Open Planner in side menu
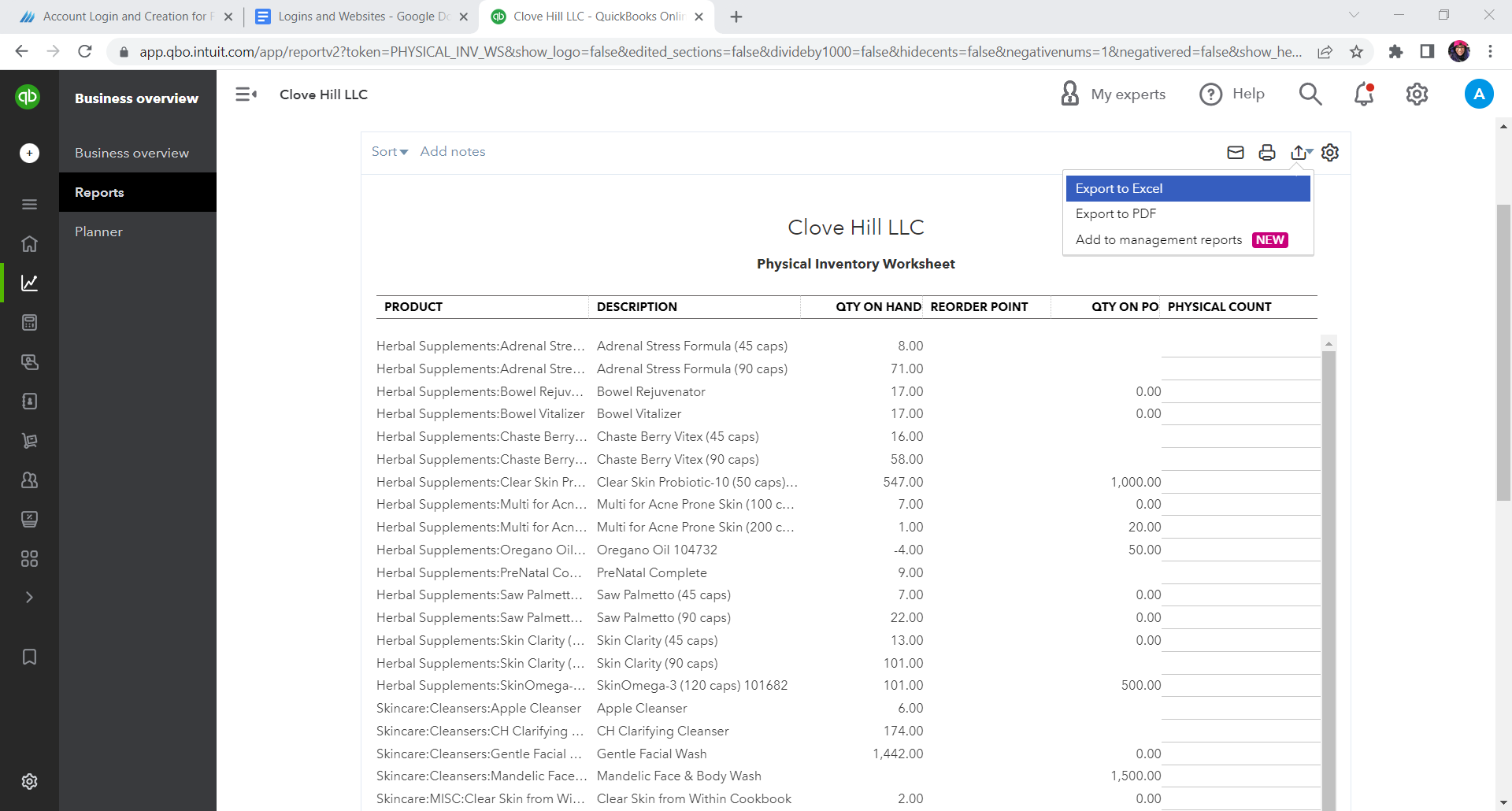 click(138, 231)
